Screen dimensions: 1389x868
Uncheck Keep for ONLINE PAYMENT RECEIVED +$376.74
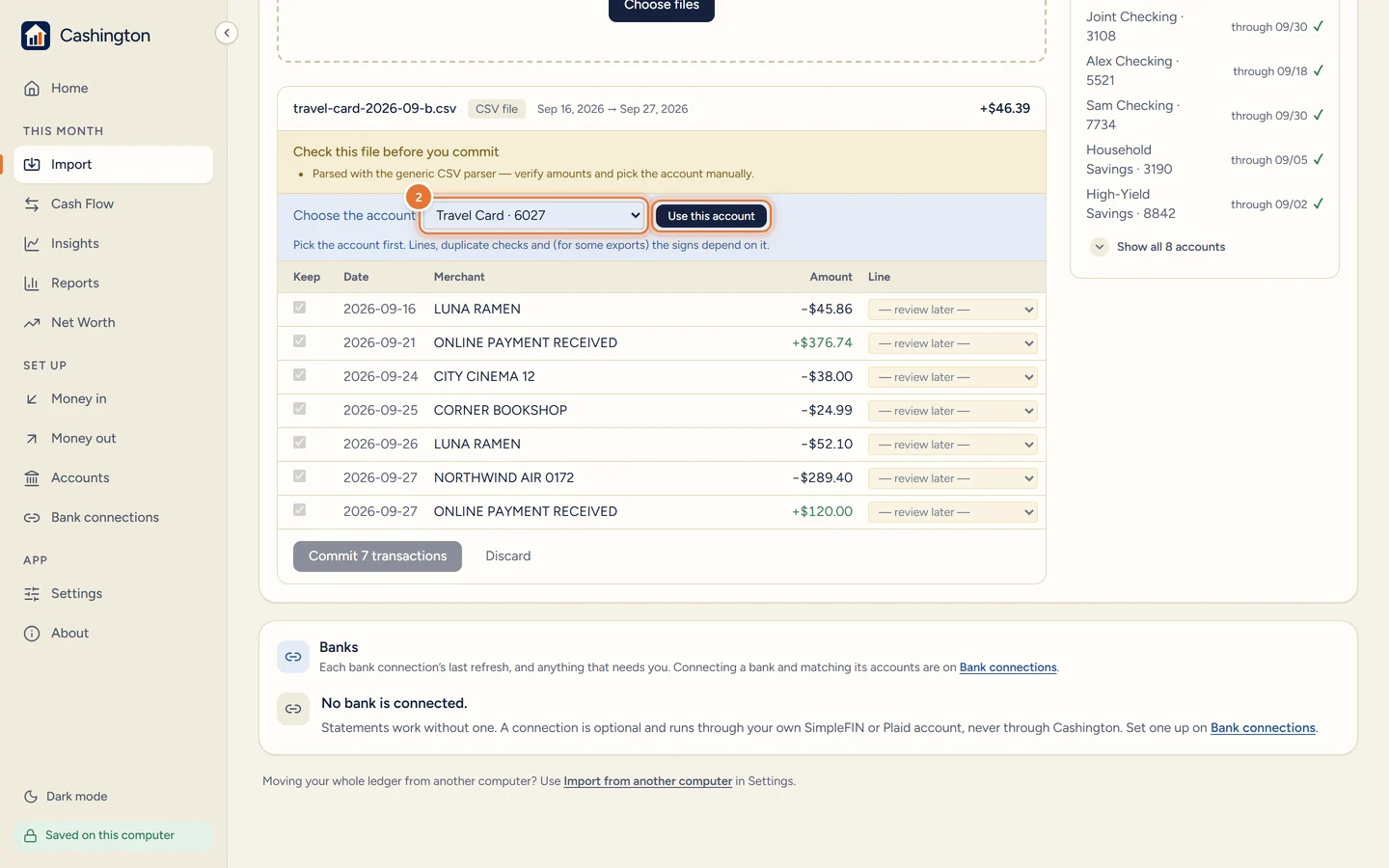(x=300, y=341)
